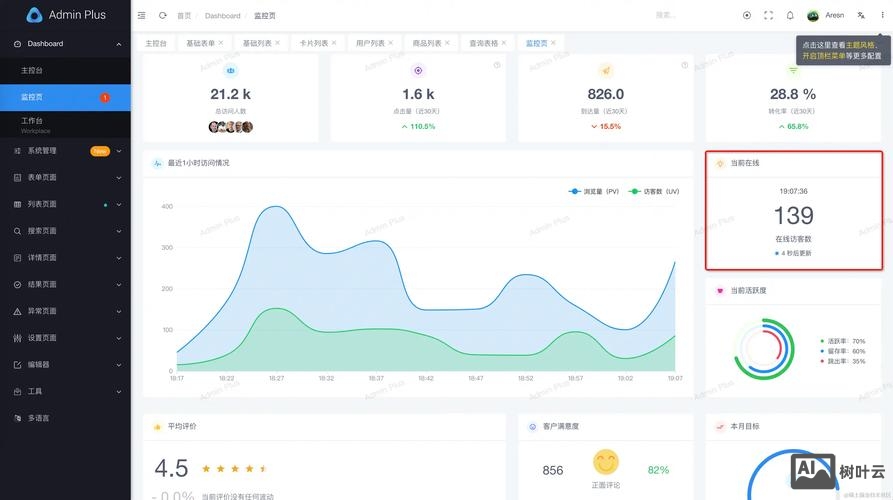893x500 pixels.
Task: Open notifications via the bell icon
Action: [x=790, y=15]
